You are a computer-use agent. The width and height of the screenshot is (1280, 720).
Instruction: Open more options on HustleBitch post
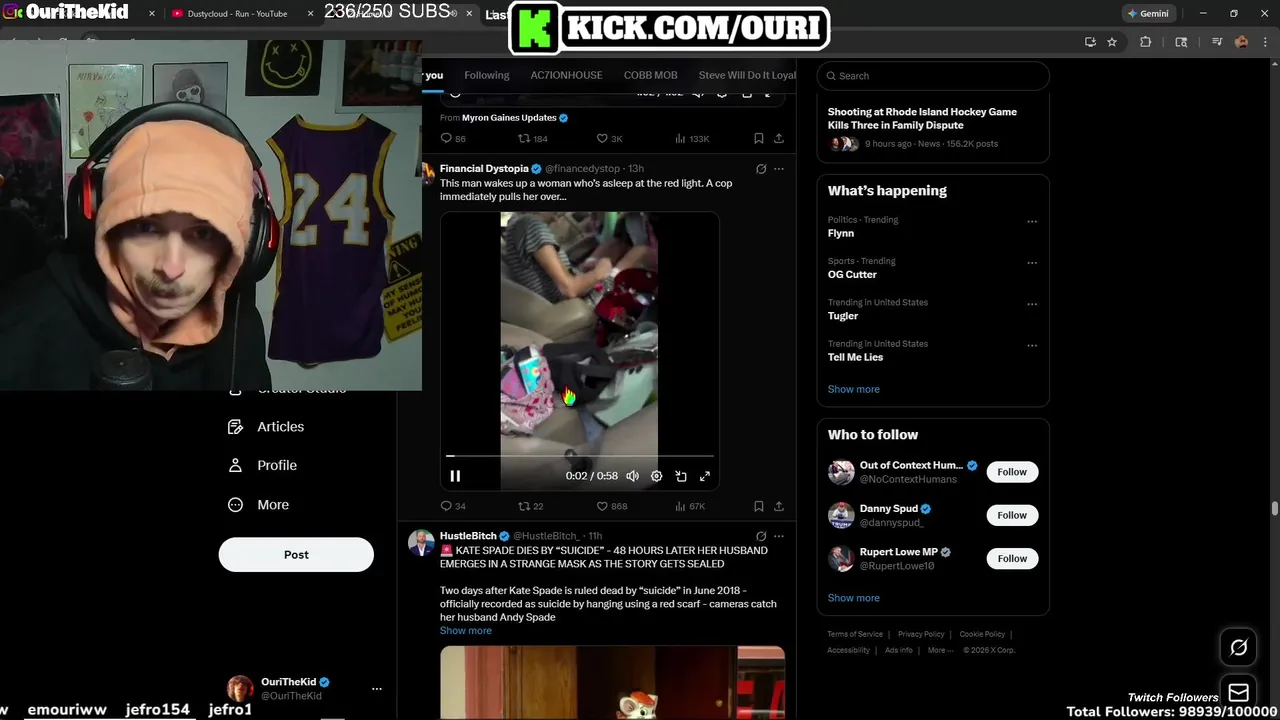(x=779, y=536)
